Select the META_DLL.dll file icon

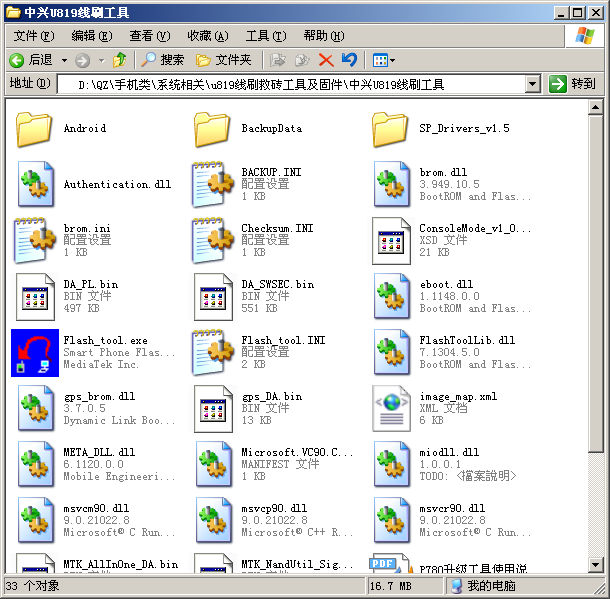(x=35, y=464)
